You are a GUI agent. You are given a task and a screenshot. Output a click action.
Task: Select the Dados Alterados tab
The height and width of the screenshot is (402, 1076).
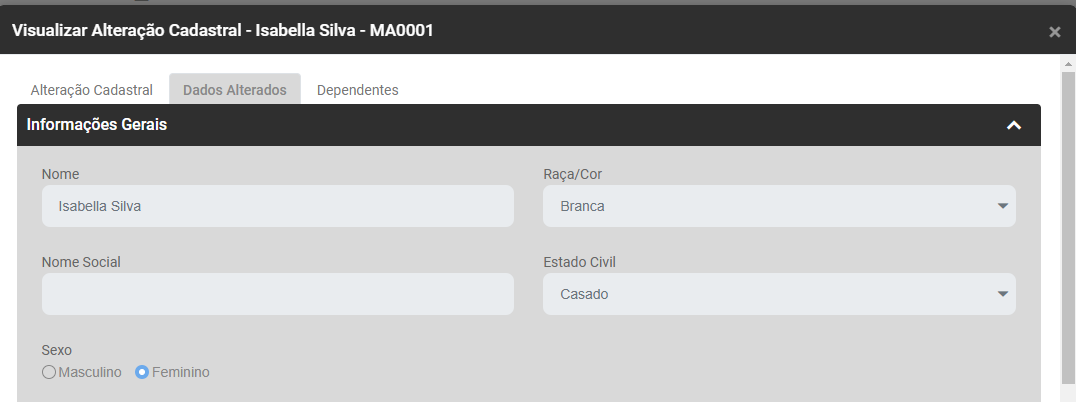coord(235,90)
